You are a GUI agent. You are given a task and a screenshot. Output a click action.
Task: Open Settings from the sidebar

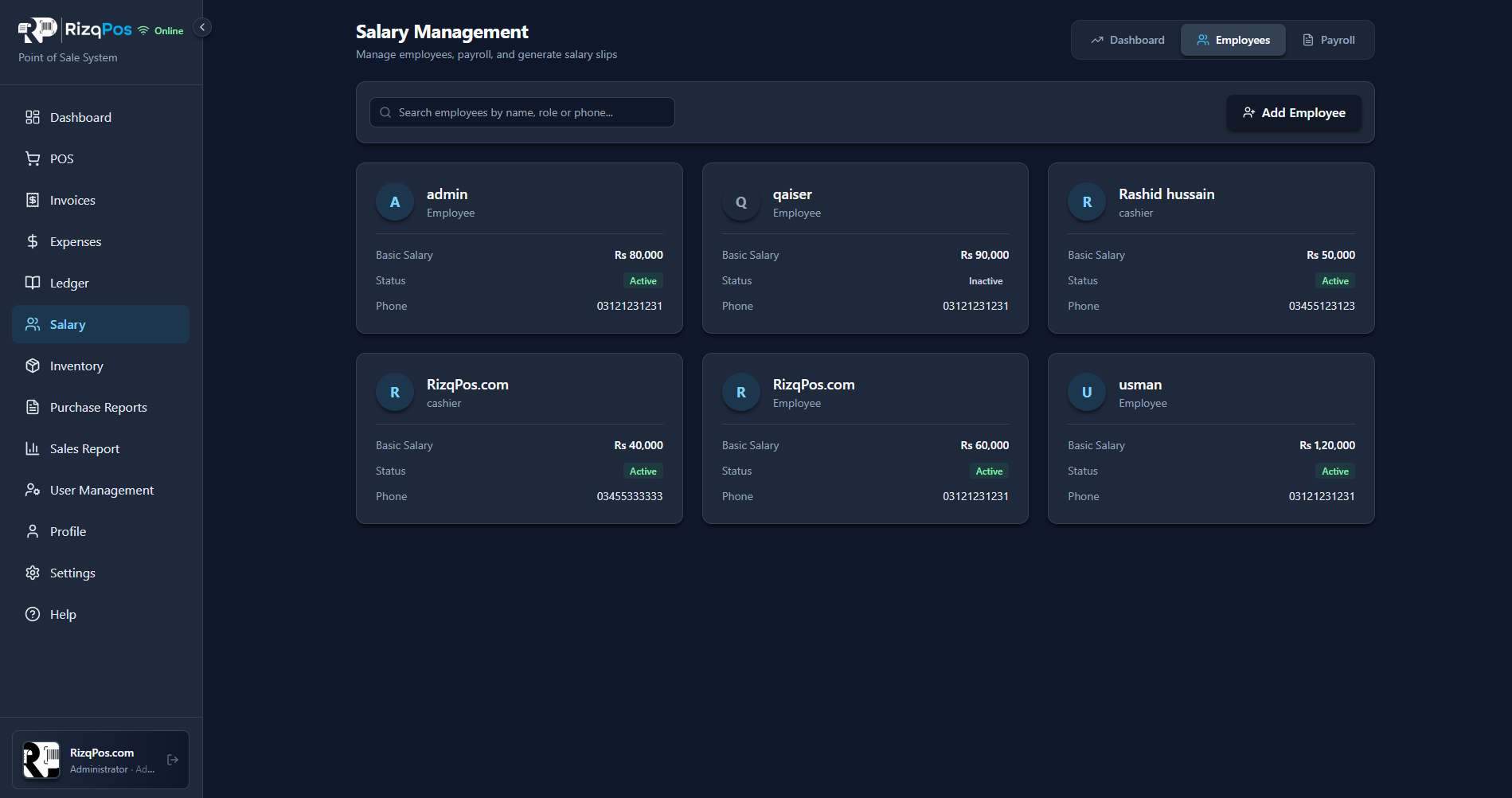click(101, 573)
